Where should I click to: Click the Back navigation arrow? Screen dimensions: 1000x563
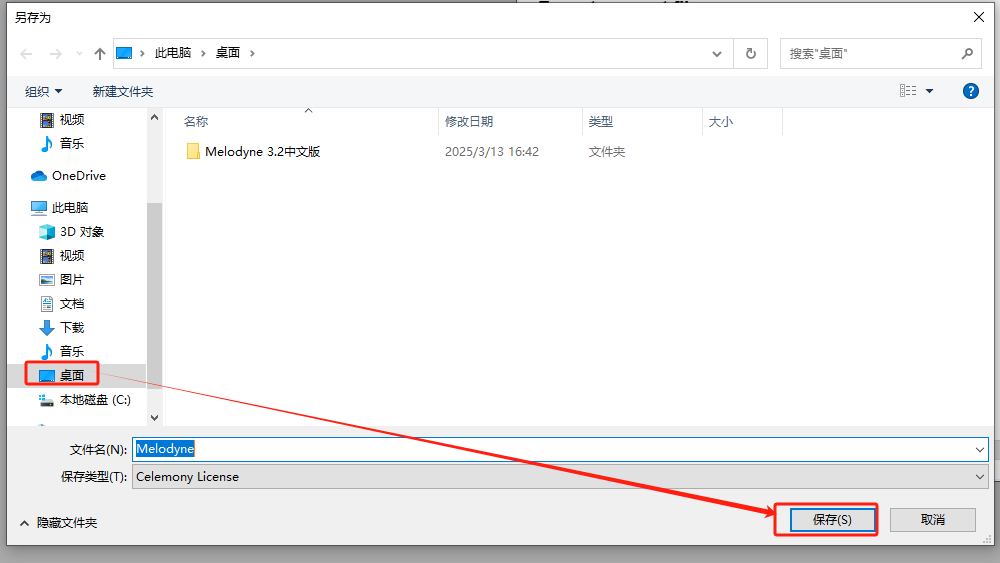(x=26, y=54)
